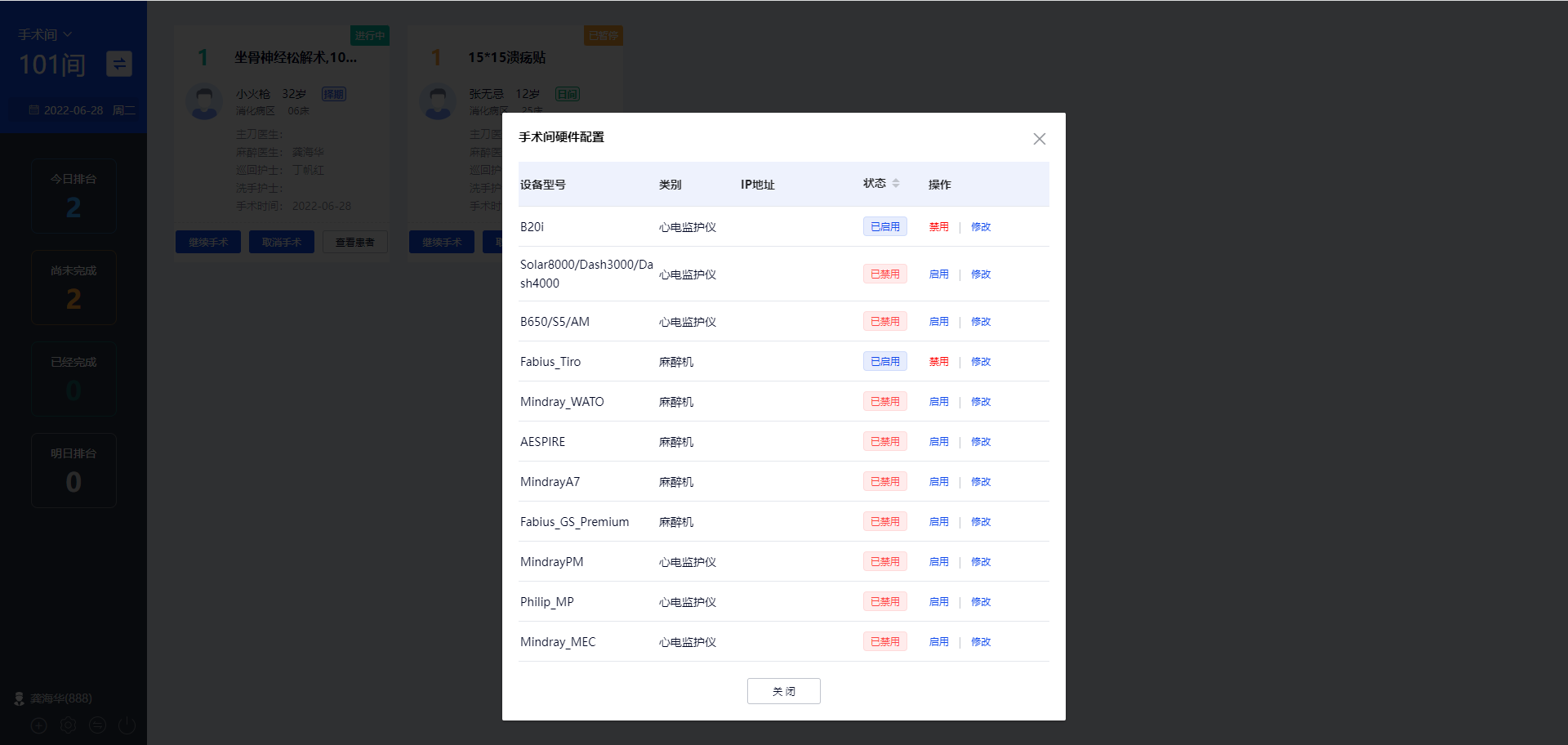
Task: Open the 今日排台 count card
Action: pos(73,196)
